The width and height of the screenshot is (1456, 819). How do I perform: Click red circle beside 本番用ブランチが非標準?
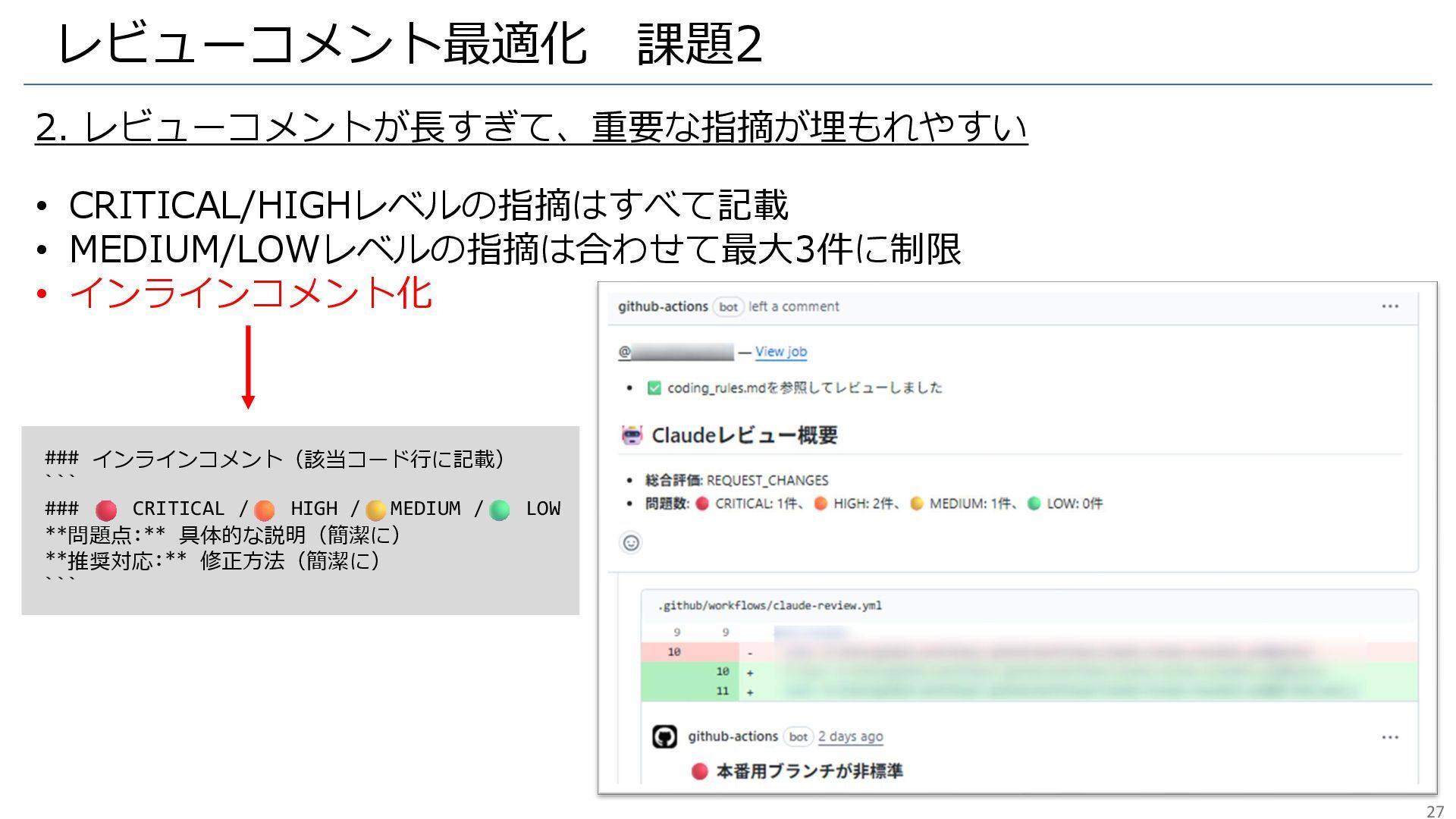(699, 771)
